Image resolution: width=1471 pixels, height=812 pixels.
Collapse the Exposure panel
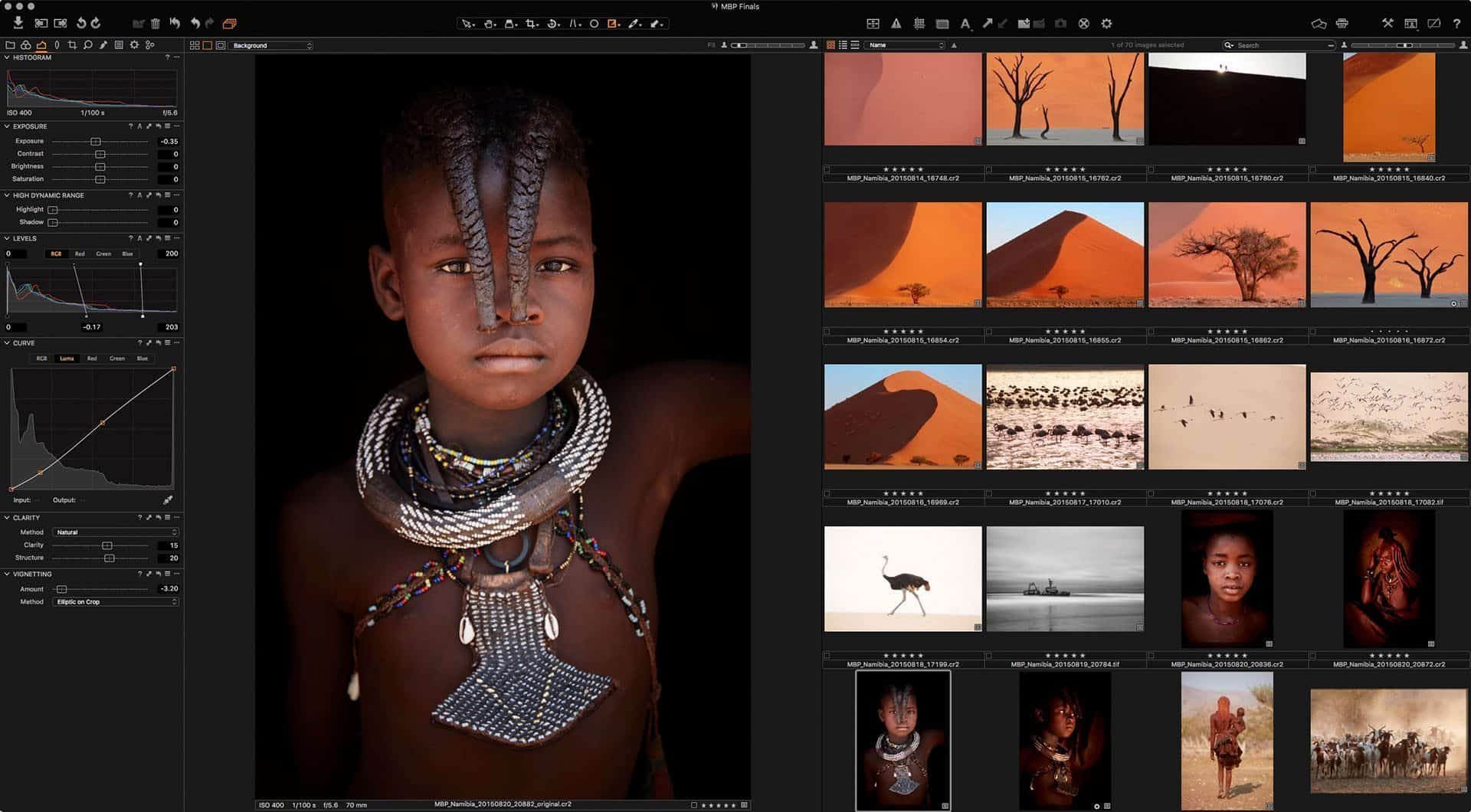(x=8, y=126)
